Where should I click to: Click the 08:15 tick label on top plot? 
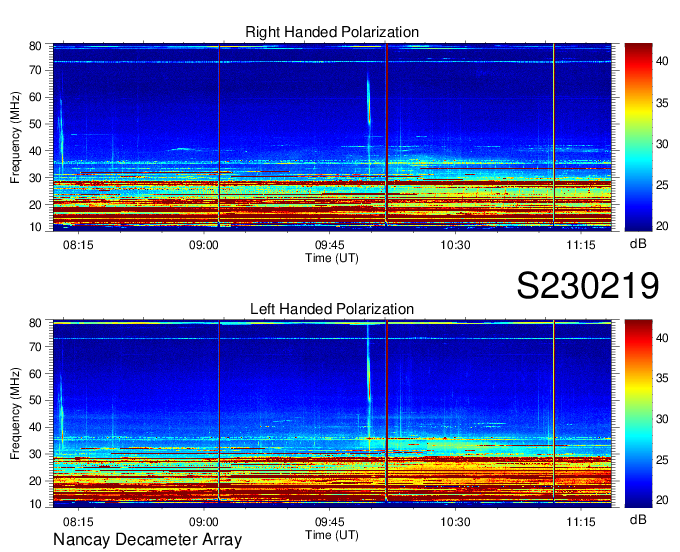(x=78, y=245)
